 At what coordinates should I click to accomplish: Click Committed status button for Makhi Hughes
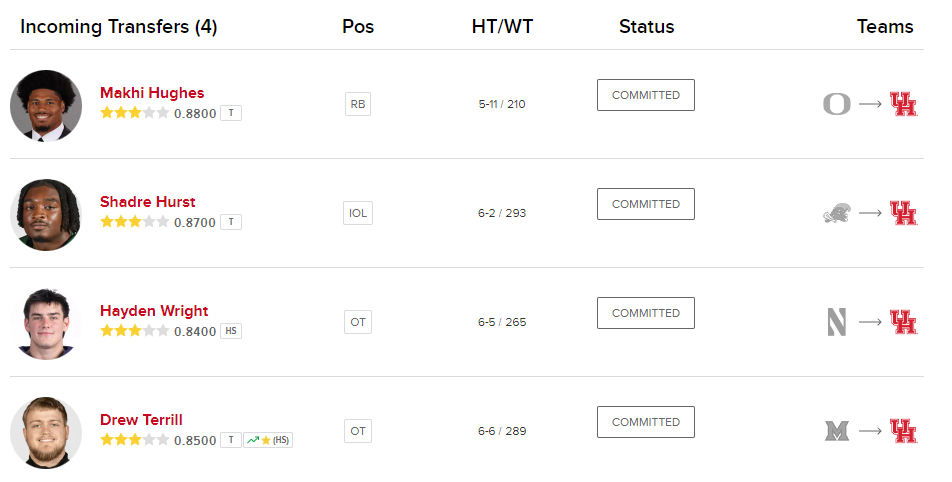click(646, 95)
